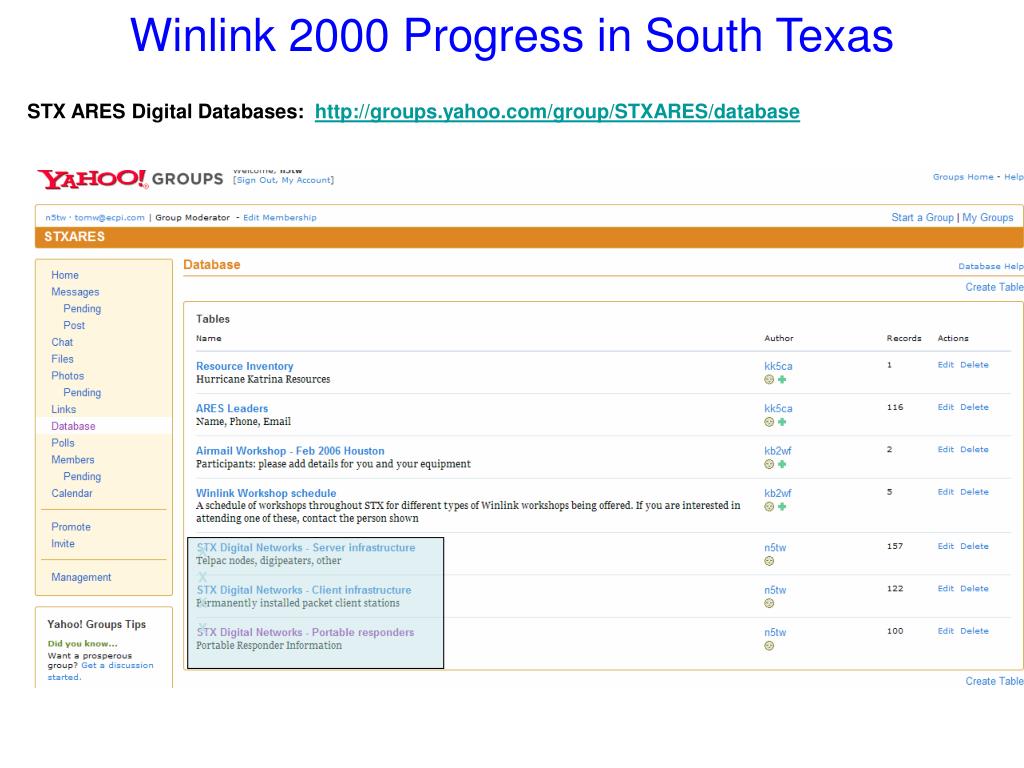Select Database in the sidebar

[x=73, y=426]
